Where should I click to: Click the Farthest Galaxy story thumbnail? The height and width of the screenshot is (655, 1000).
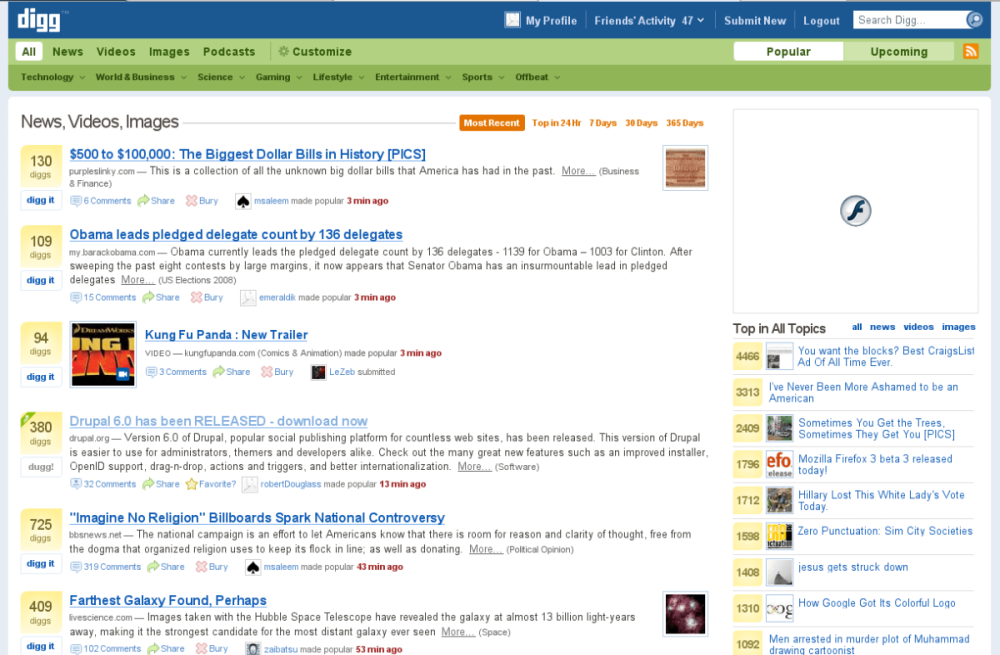pos(684,614)
